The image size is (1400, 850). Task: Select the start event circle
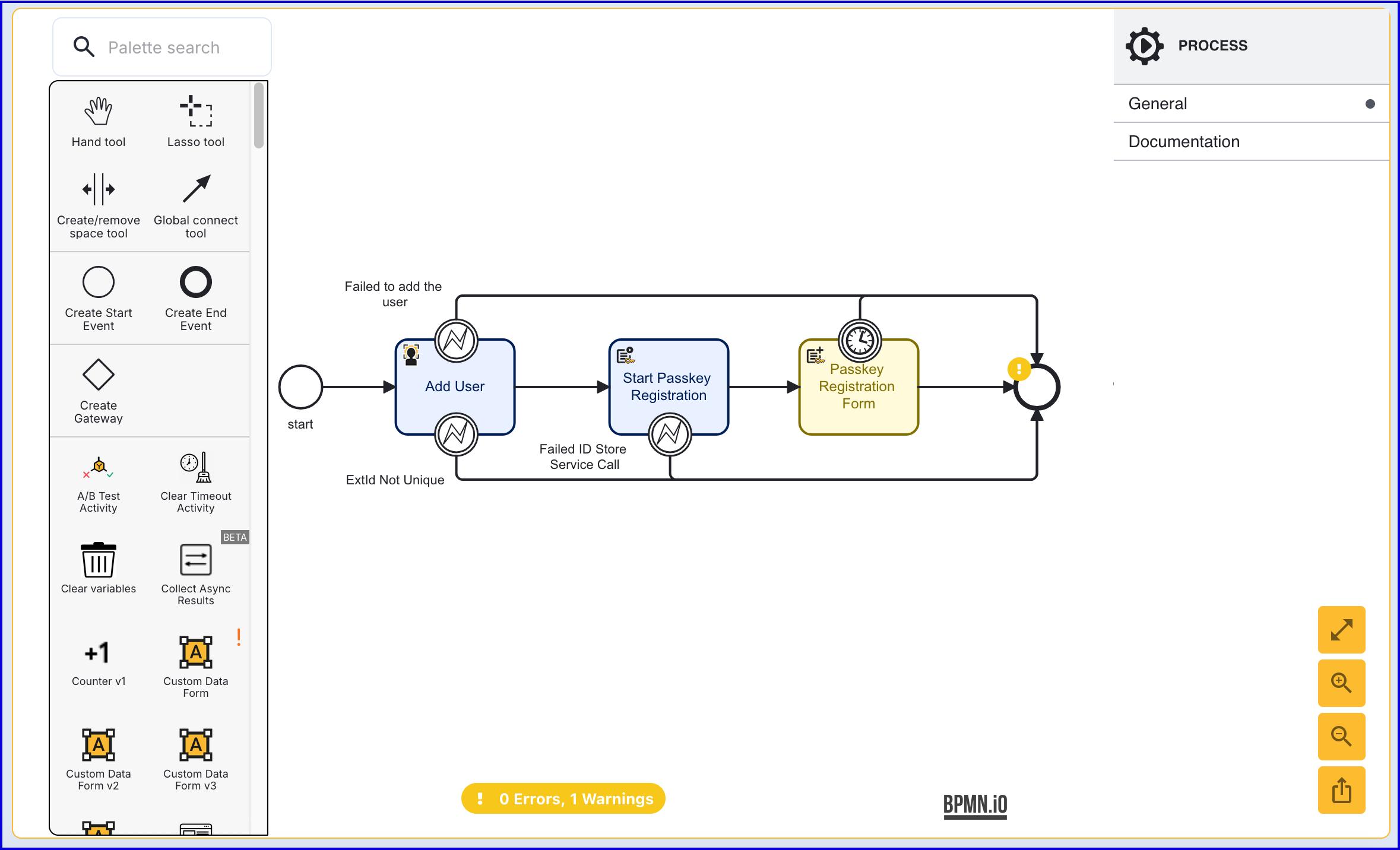click(300, 387)
